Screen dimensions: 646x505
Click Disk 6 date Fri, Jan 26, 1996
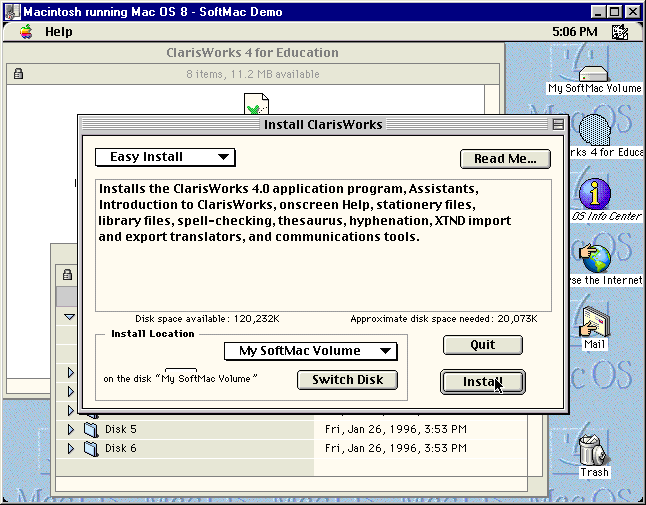click(396, 448)
